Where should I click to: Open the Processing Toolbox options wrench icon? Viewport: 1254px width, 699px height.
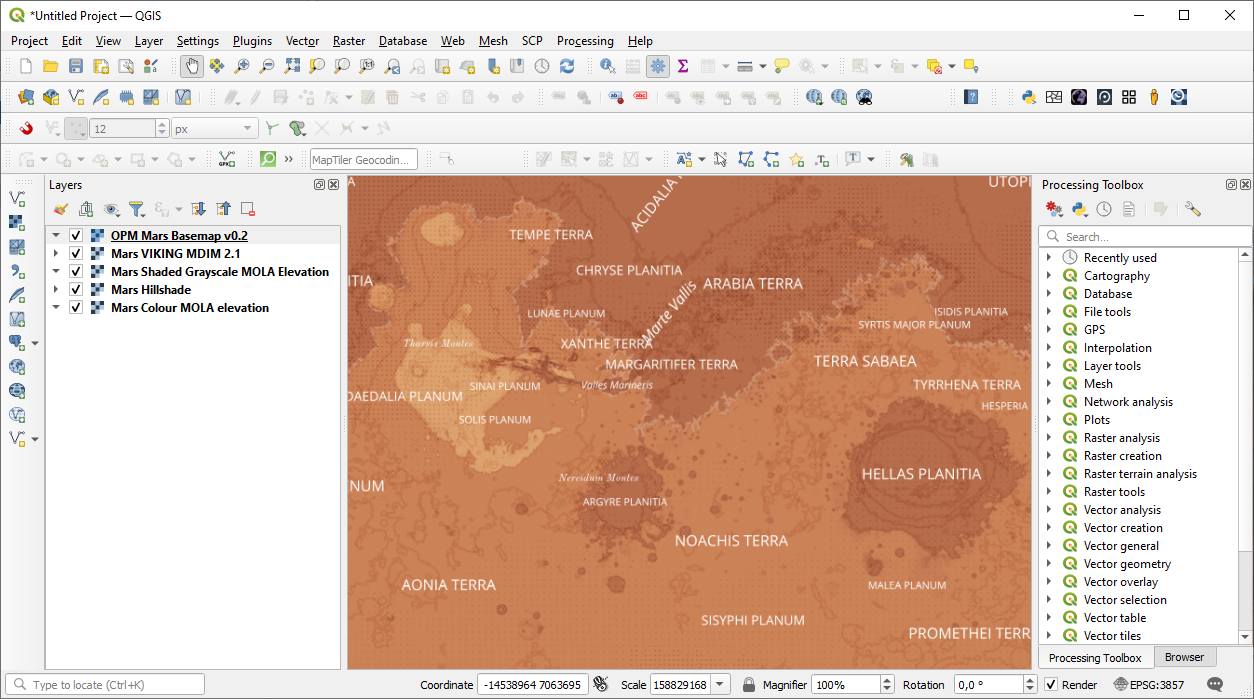click(1192, 209)
